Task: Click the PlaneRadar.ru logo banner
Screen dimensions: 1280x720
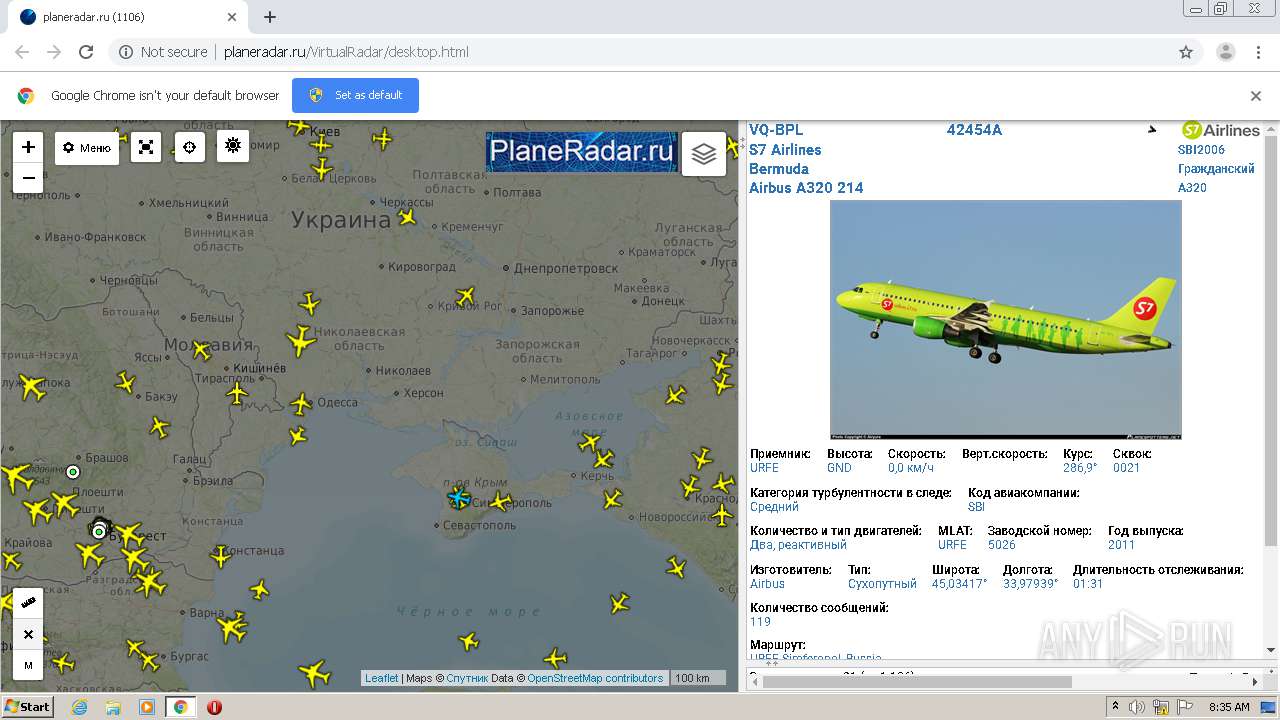Action: [581, 151]
